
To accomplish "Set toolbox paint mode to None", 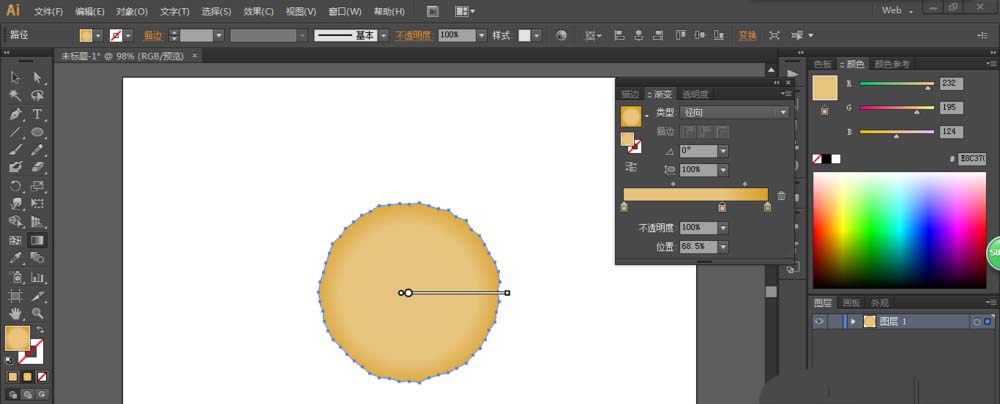I will (42, 377).
